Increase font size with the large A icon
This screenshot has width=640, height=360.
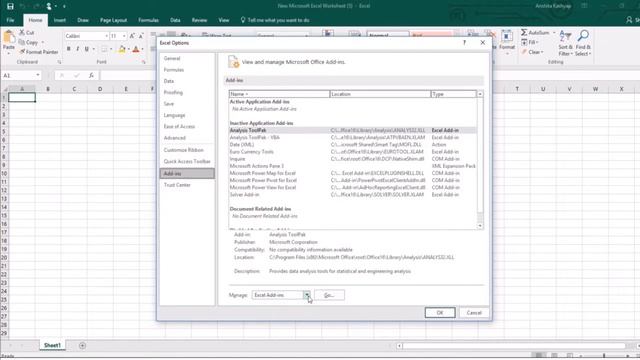[x=132, y=36]
